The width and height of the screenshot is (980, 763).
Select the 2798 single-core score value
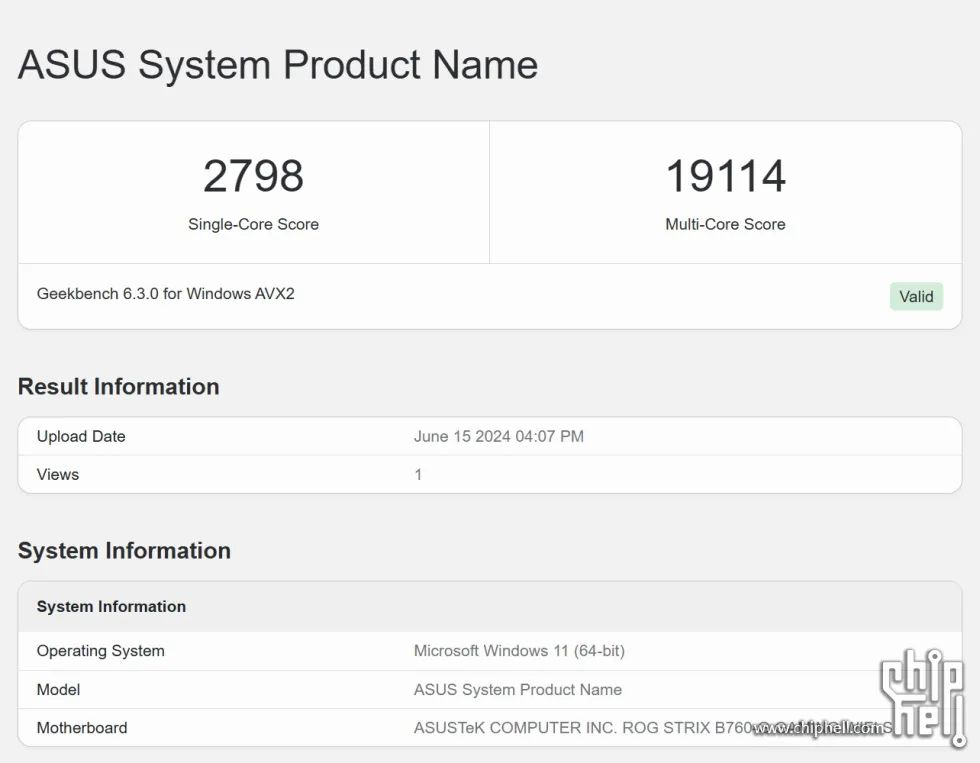[254, 176]
